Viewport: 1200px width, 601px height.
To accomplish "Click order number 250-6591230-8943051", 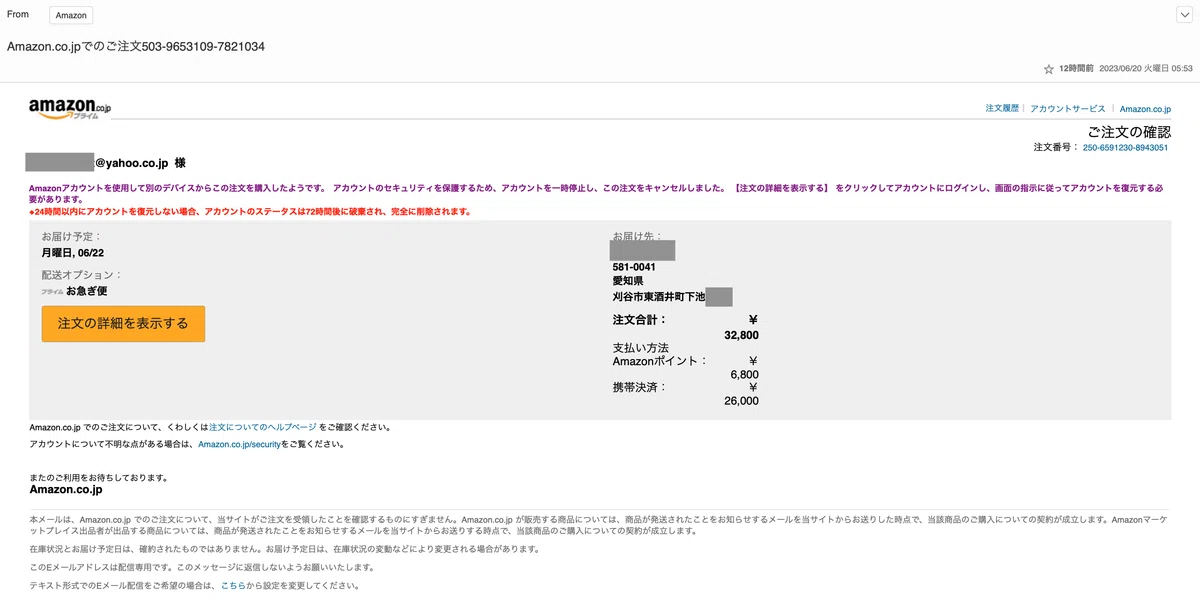I will pyautogui.click(x=1125, y=147).
